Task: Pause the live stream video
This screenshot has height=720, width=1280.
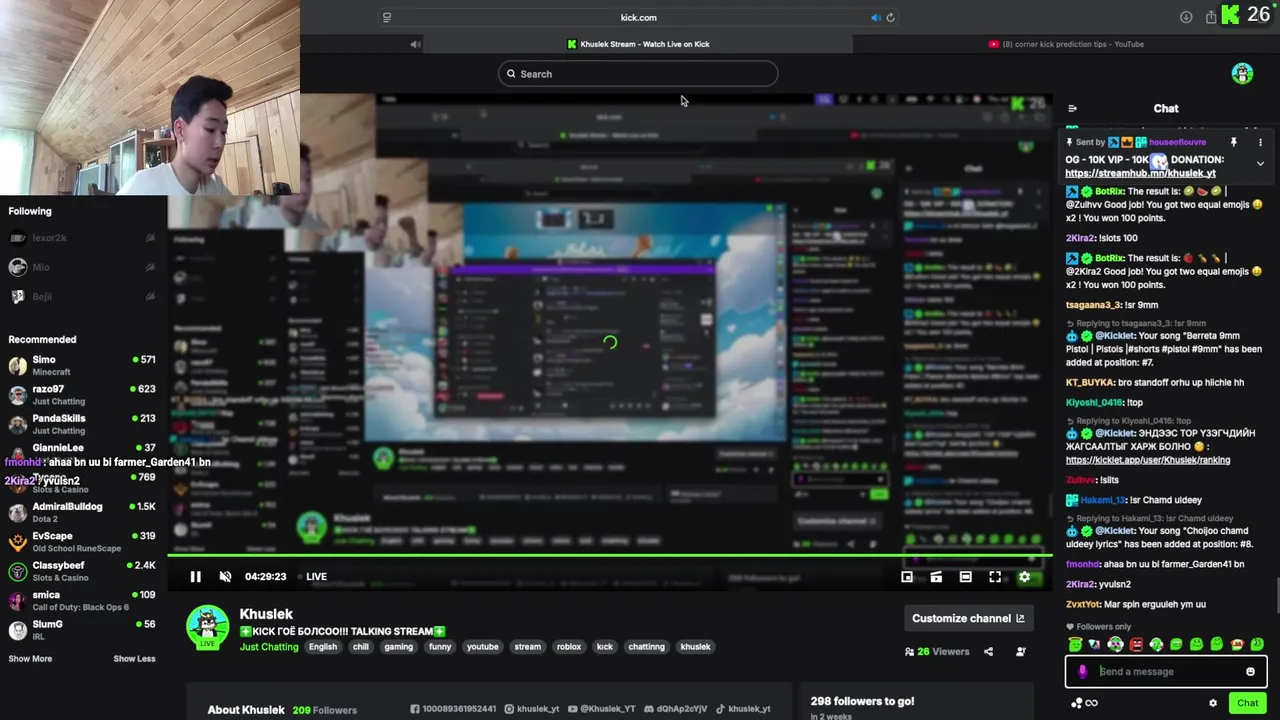Action: tap(195, 577)
